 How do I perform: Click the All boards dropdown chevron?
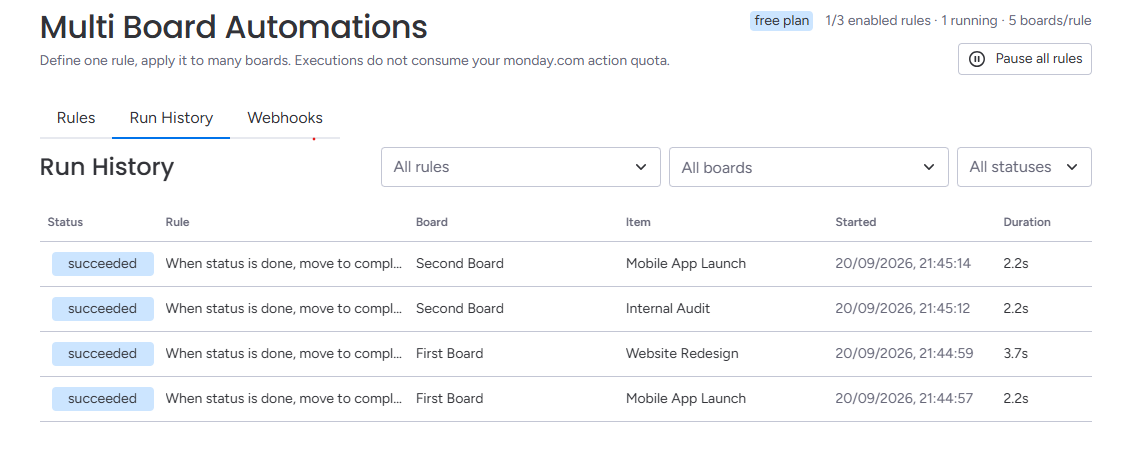(929, 167)
